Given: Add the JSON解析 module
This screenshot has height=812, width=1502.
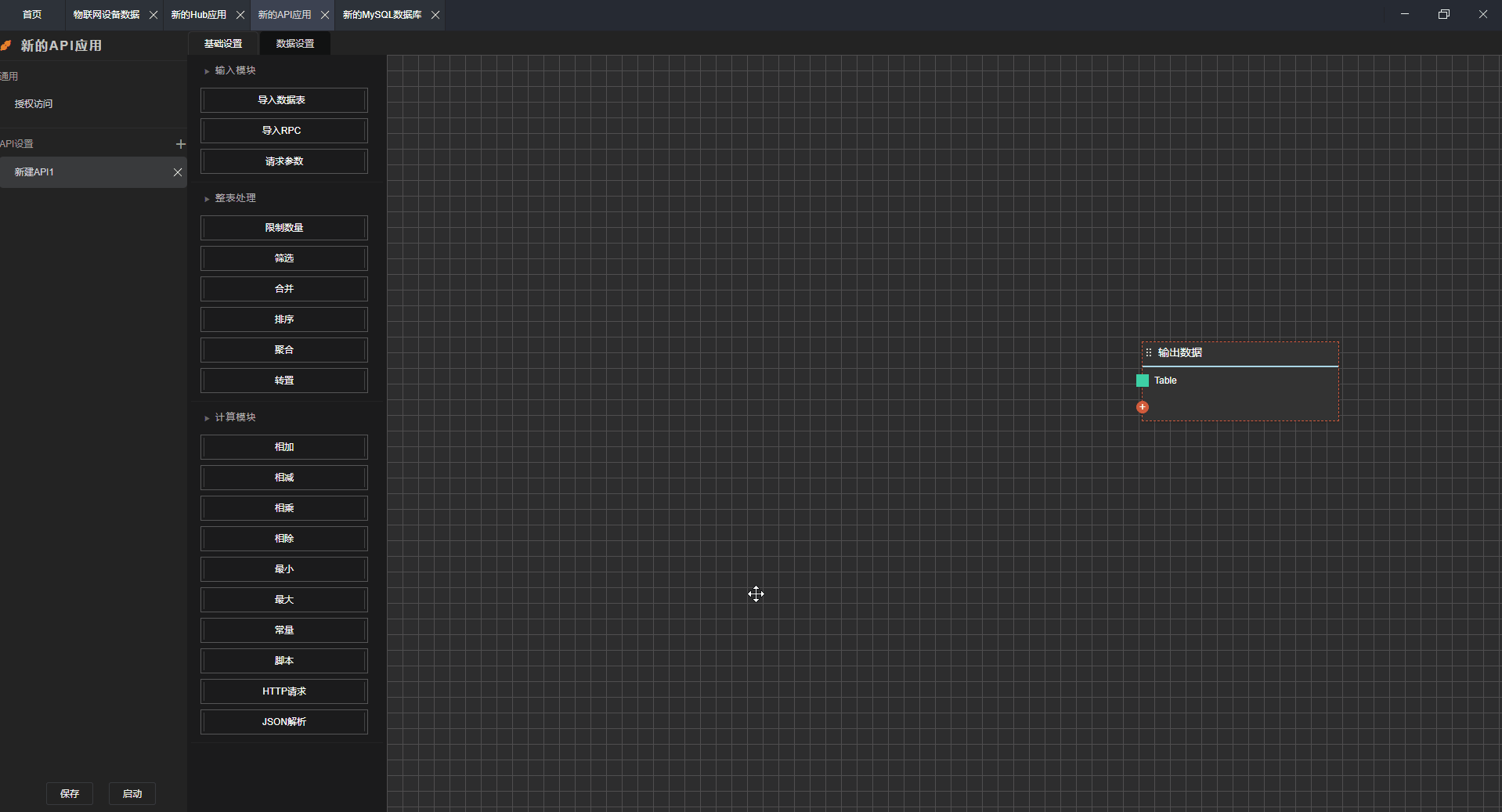Looking at the screenshot, I should click(x=284, y=722).
